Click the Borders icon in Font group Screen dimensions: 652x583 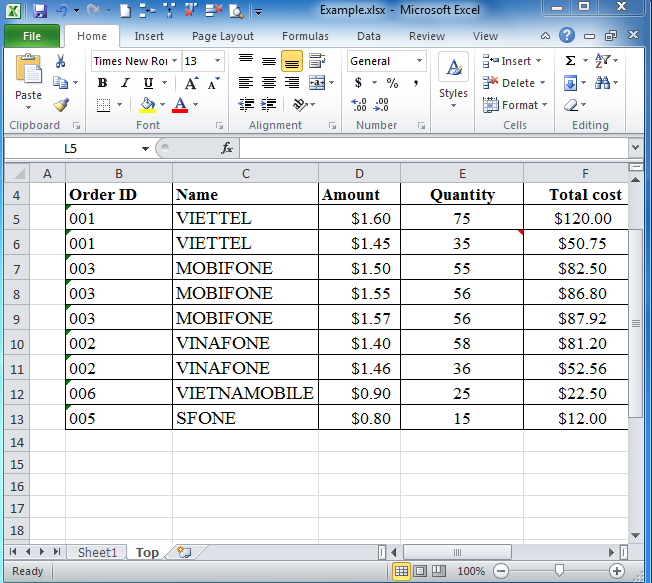[x=104, y=105]
